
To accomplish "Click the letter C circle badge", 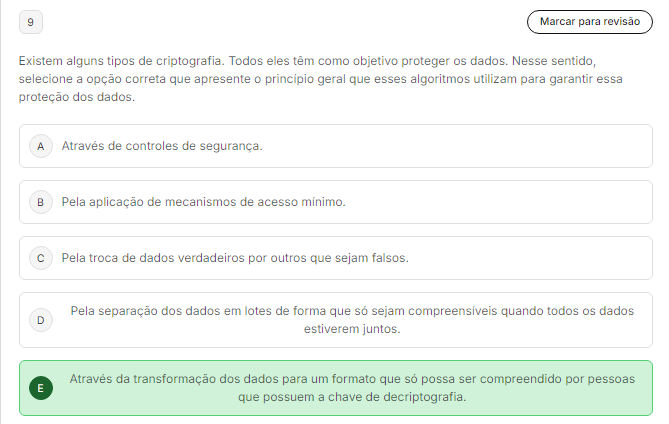I will tap(41, 258).
